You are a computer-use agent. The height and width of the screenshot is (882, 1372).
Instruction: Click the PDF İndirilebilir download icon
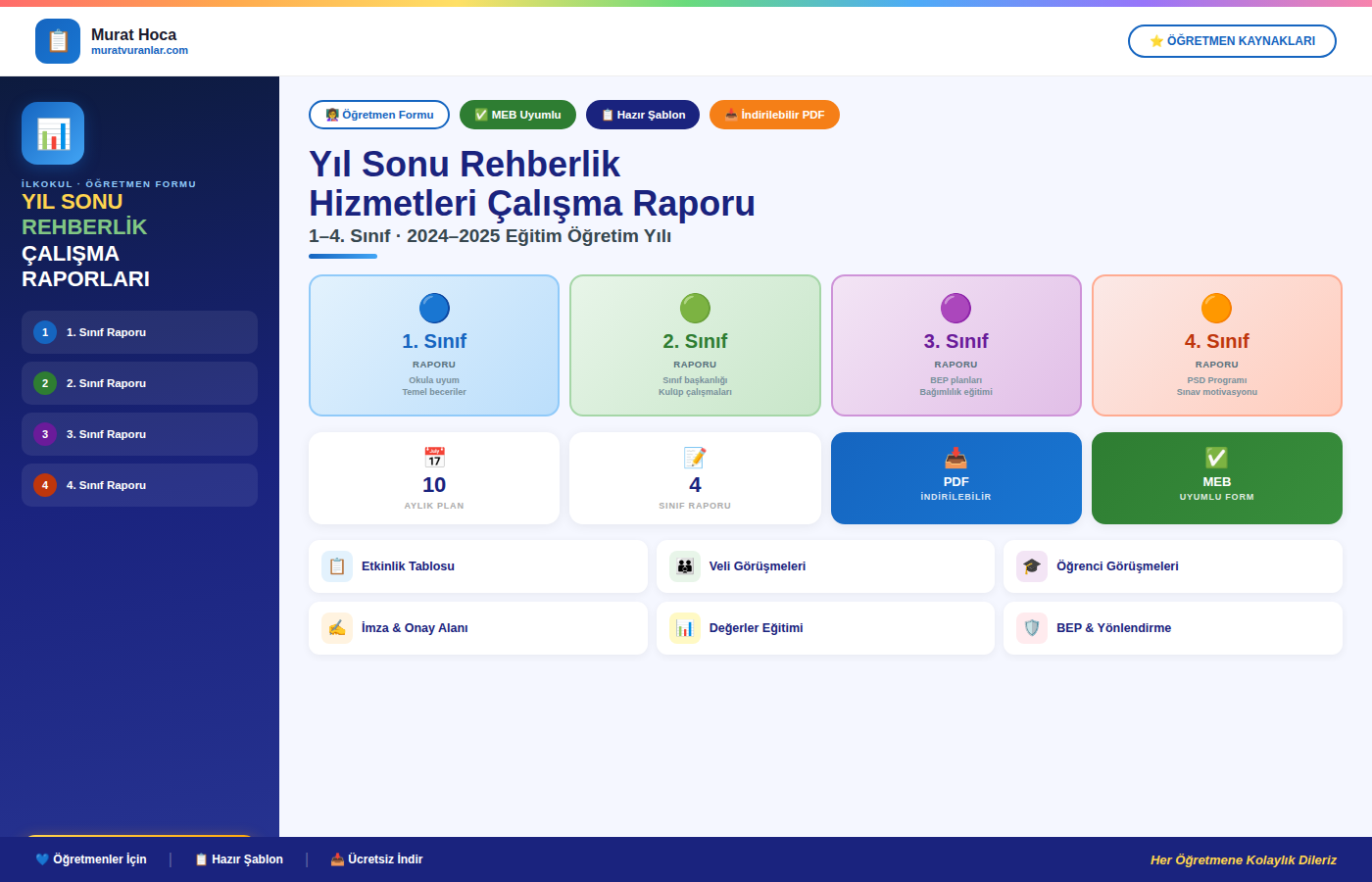click(955, 458)
